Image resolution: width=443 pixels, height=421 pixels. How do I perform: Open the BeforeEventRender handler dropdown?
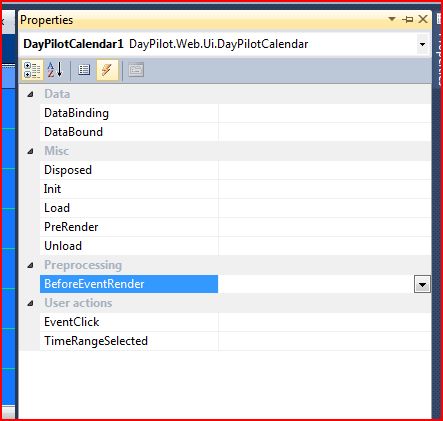click(x=422, y=284)
